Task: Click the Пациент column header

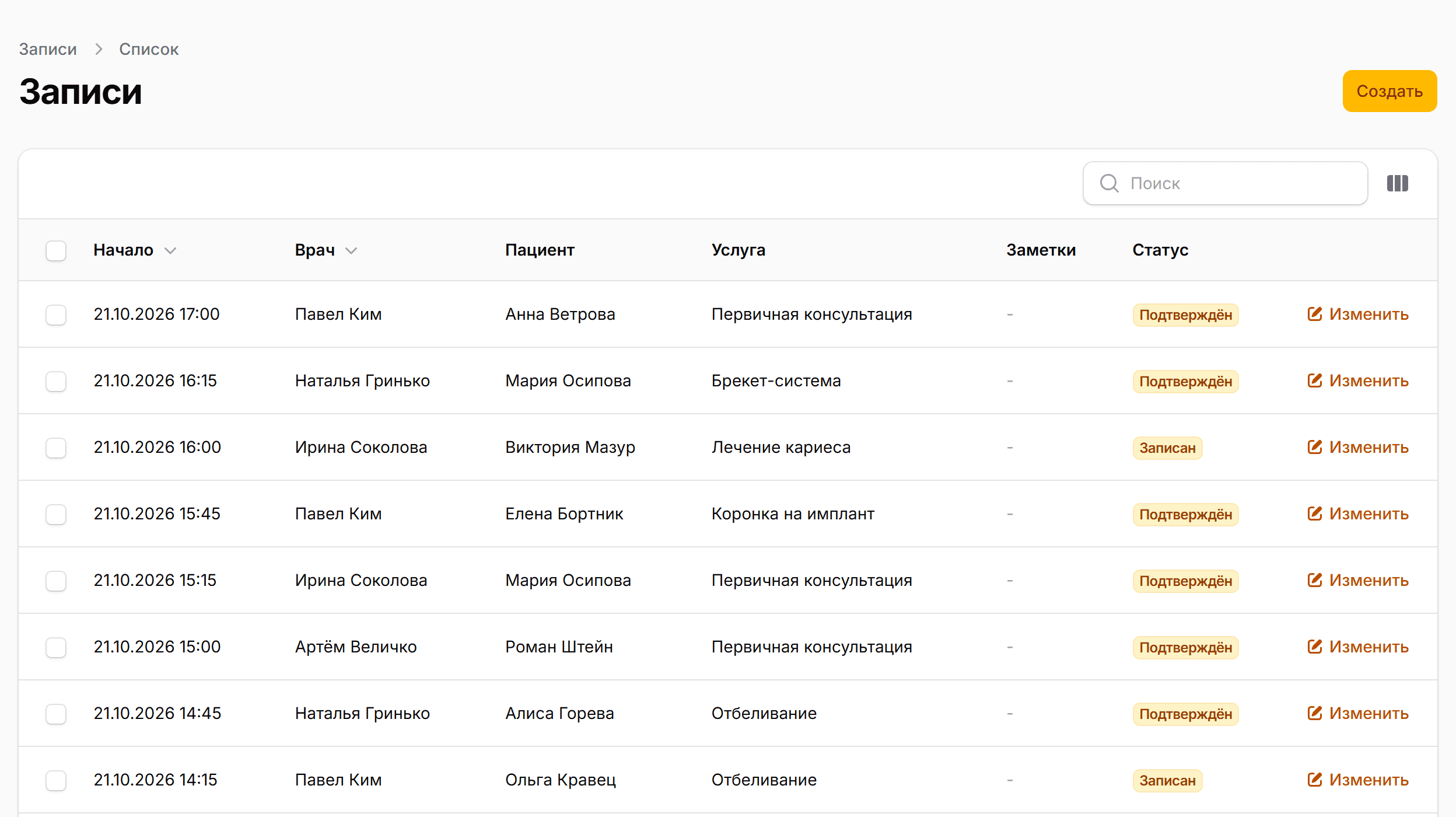Action: point(540,250)
